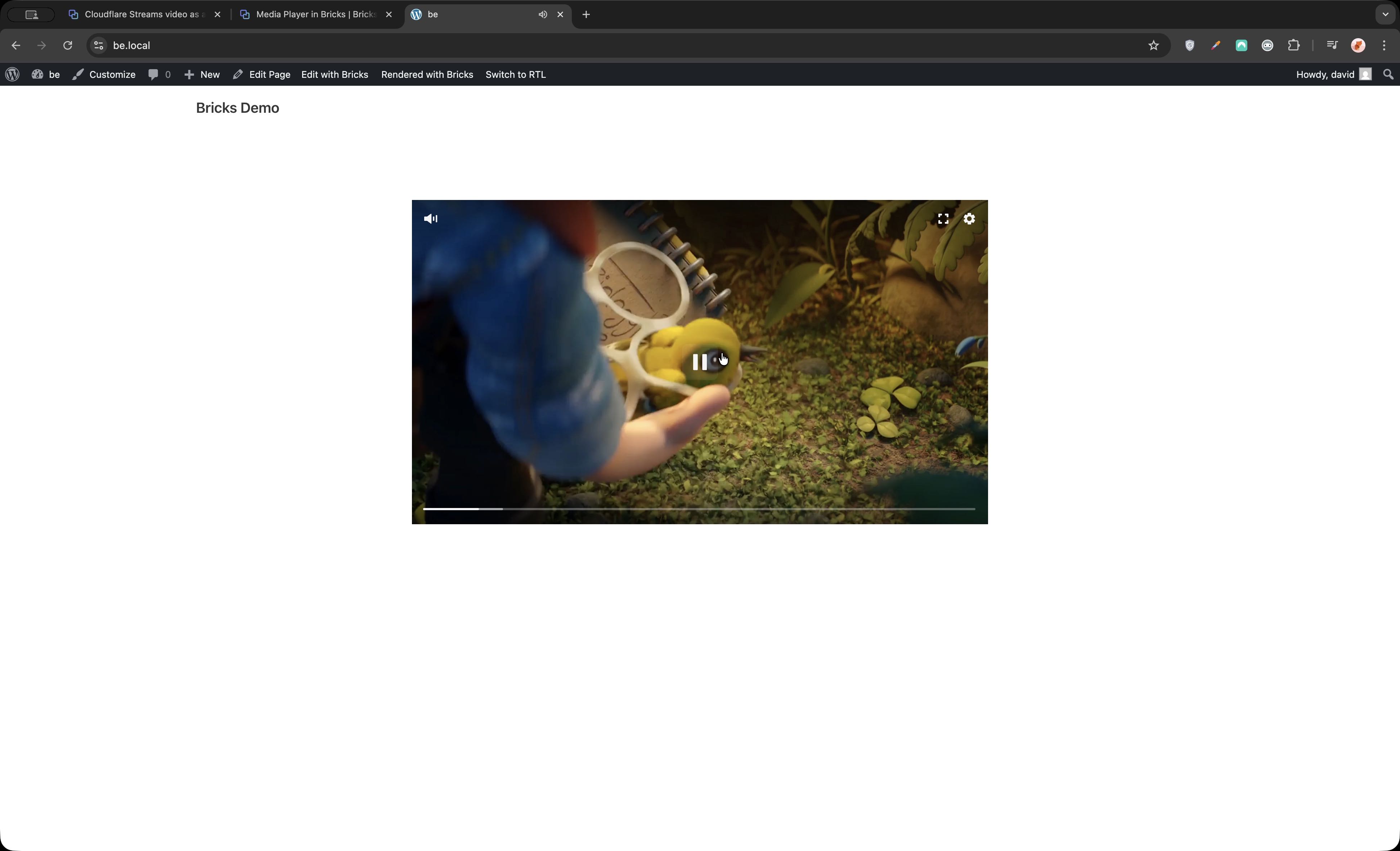Close the 'be' browser tab

560,14
